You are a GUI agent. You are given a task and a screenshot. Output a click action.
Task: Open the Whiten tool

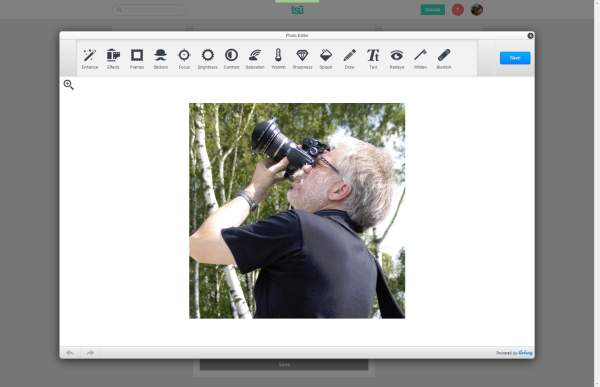420,59
